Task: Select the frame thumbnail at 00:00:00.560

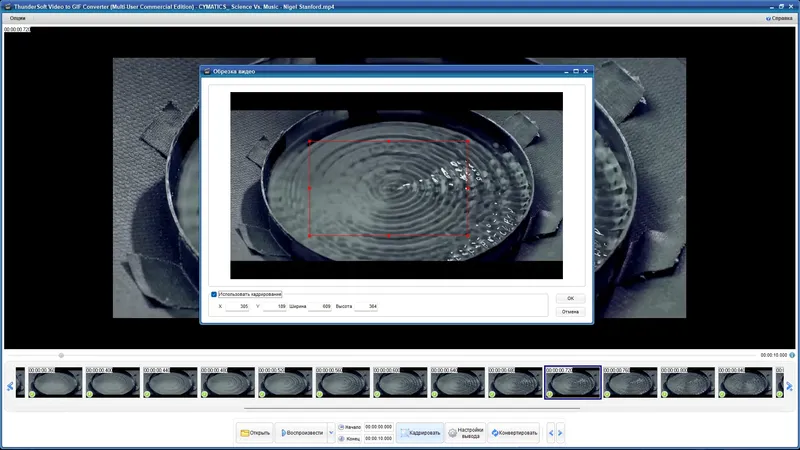Action: [342, 383]
